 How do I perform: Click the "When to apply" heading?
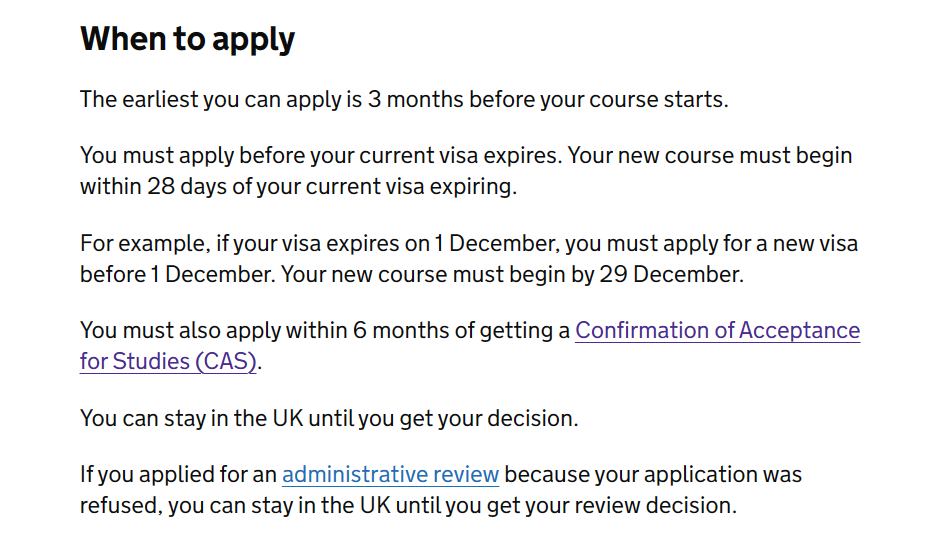pos(187,40)
